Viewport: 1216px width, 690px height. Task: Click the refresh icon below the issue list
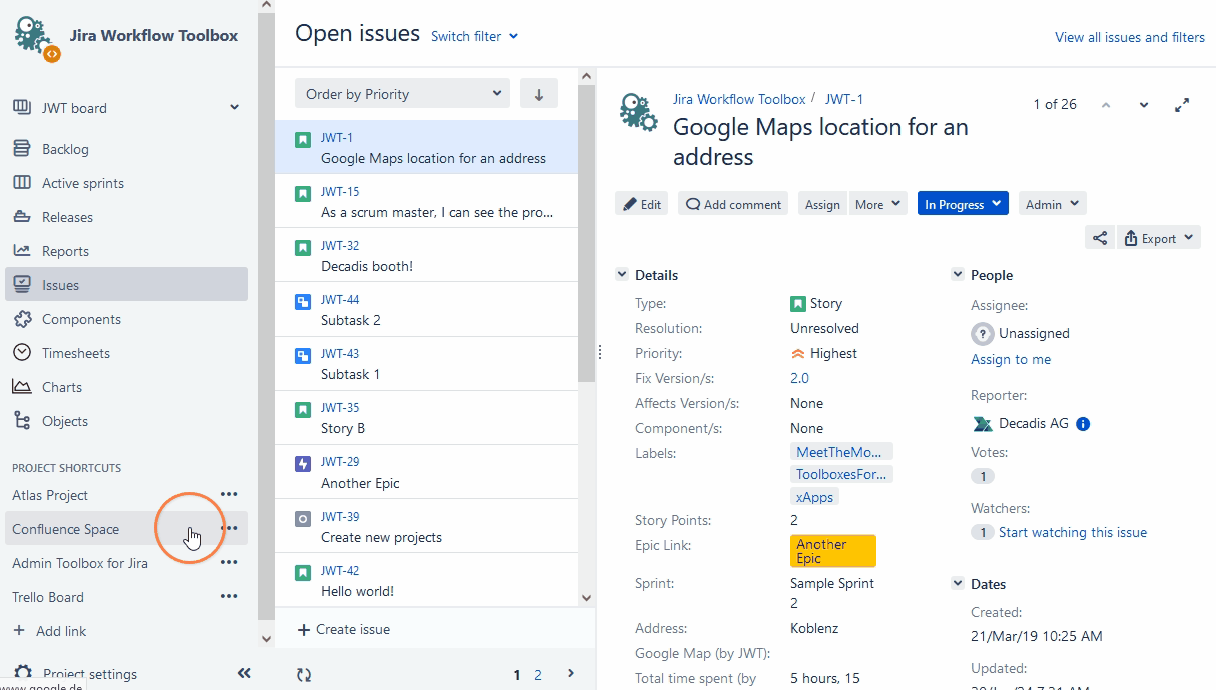pyautogui.click(x=304, y=675)
